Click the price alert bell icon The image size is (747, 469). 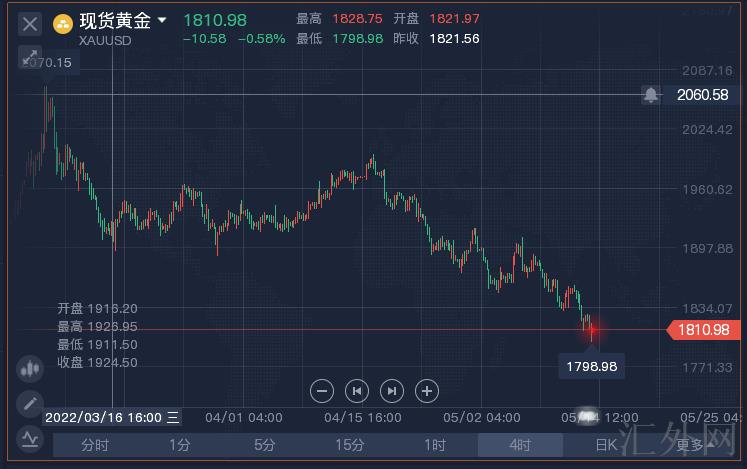coord(651,95)
